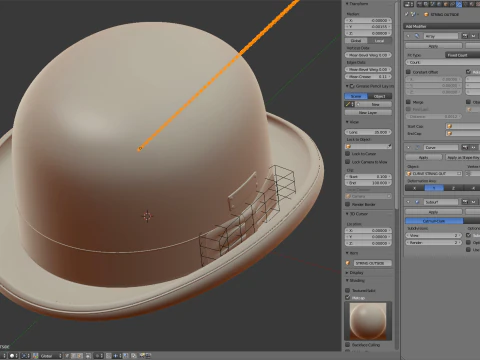Enable the Render Border checkbox

[x=348, y=204]
